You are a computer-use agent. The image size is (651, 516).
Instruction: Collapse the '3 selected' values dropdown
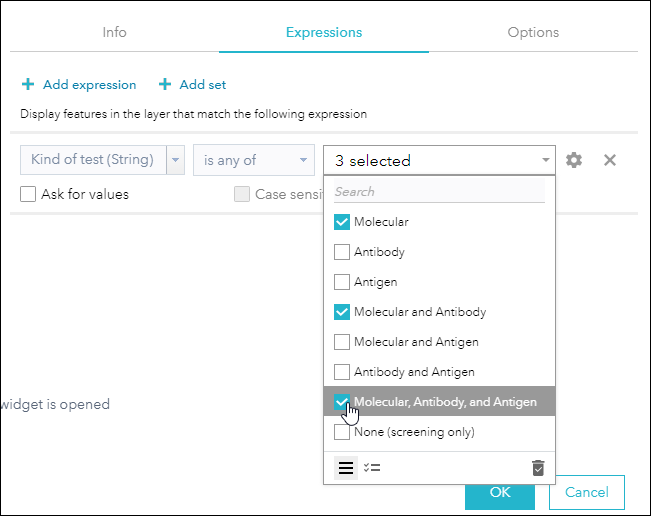(546, 160)
